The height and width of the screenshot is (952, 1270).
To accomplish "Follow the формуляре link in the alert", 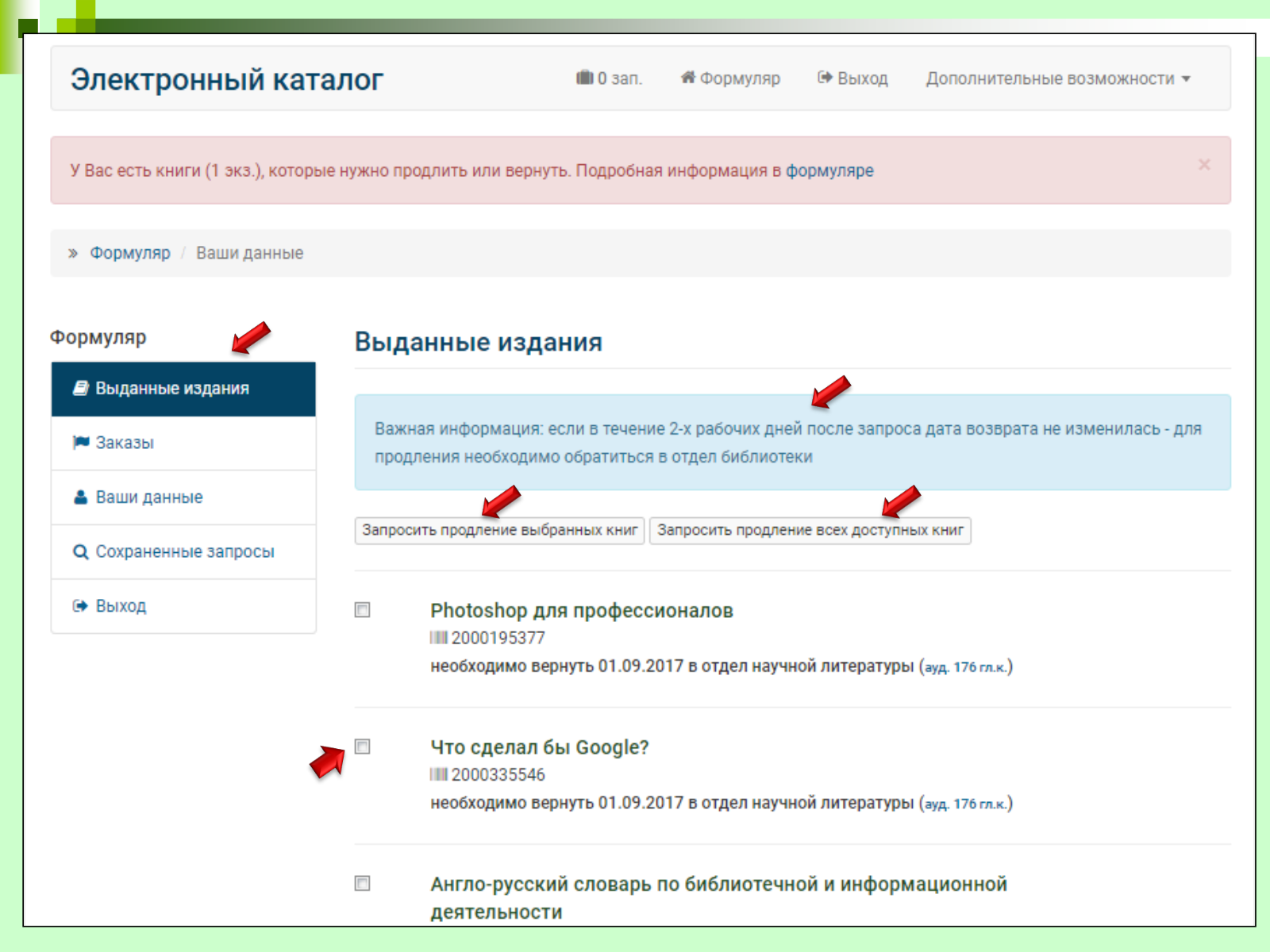I will coord(829,171).
